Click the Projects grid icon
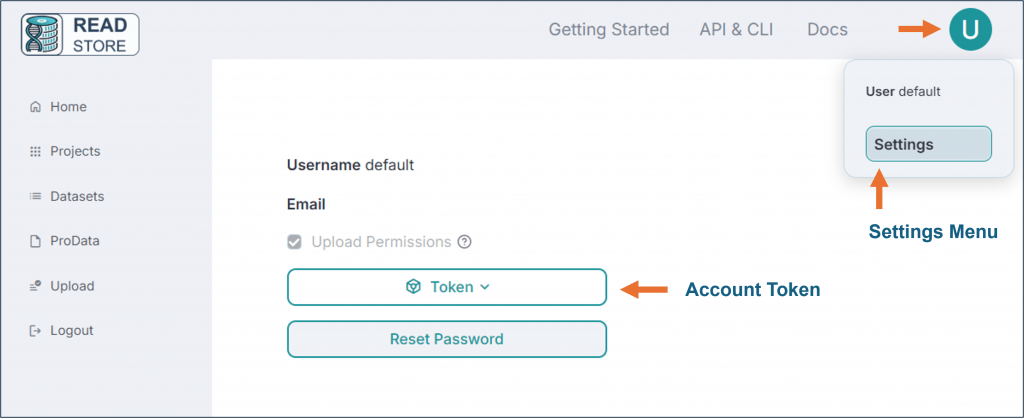The height and width of the screenshot is (418, 1024). [x=35, y=152]
